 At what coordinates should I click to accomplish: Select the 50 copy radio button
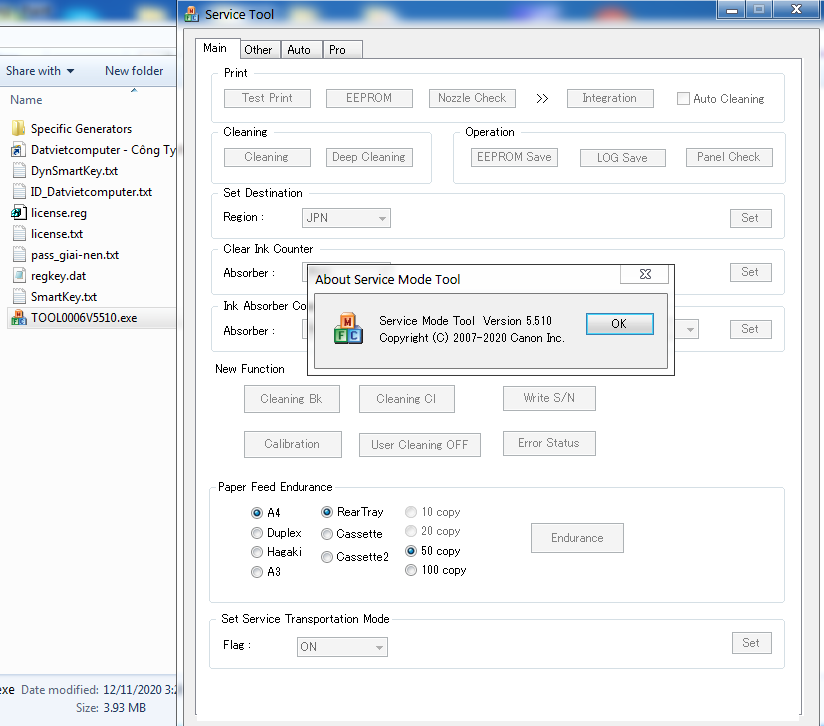tap(411, 551)
